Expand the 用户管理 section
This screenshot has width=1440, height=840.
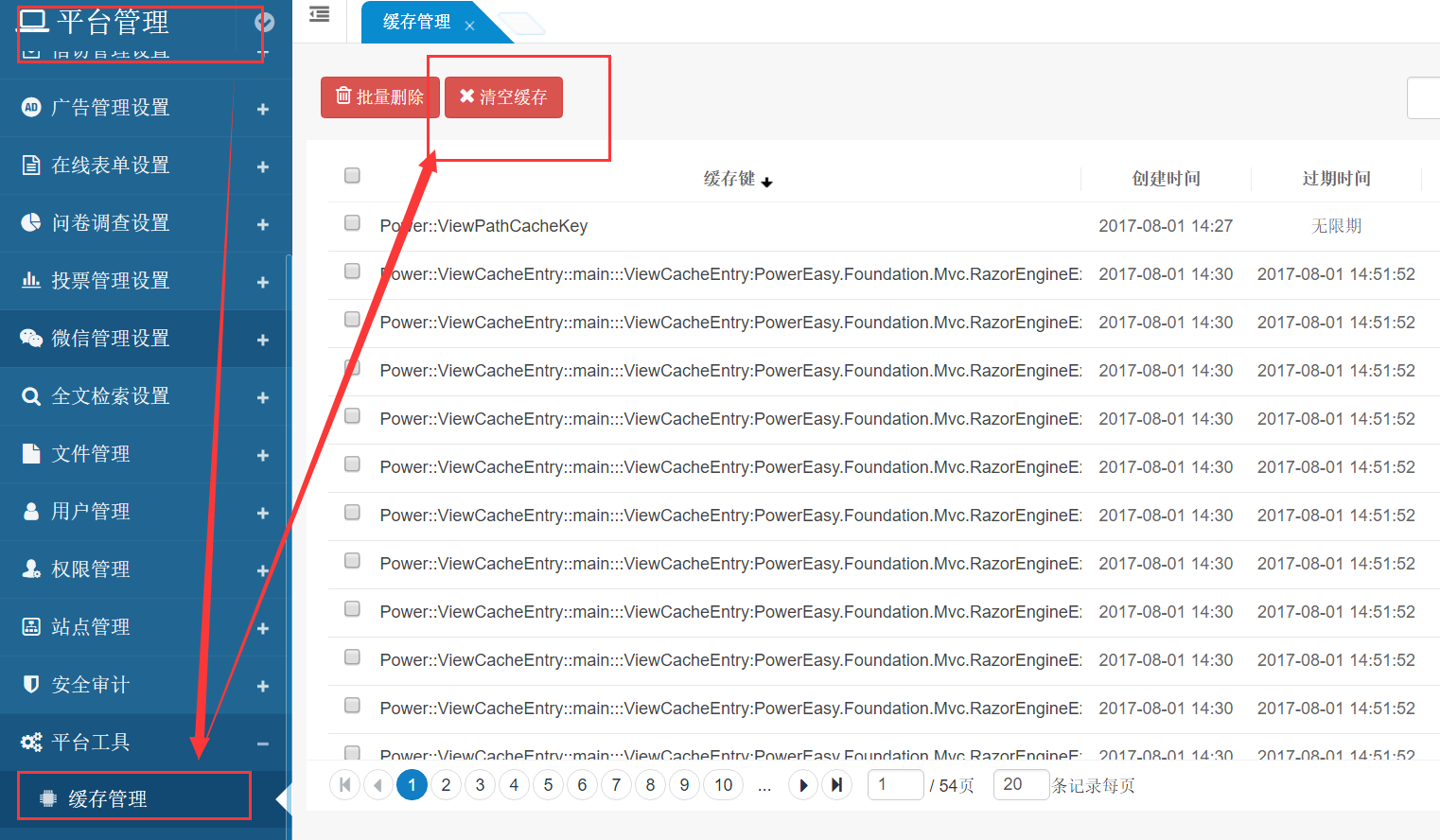coord(263,513)
